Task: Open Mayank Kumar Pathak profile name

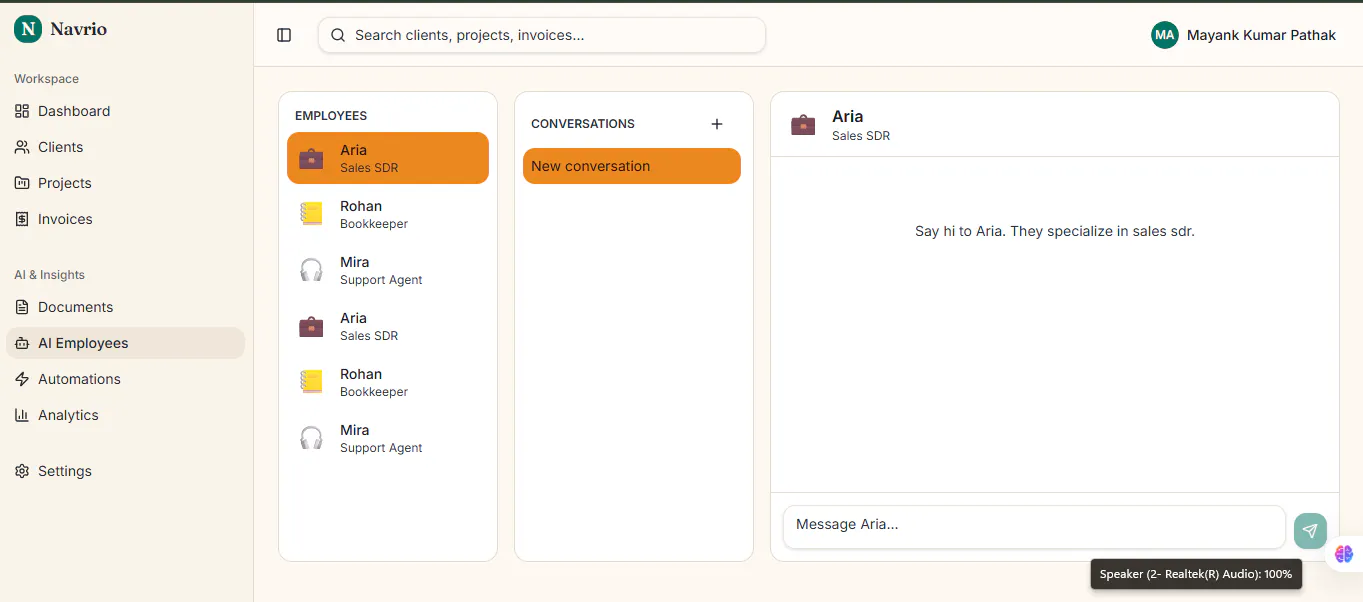Action: click(1261, 35)
